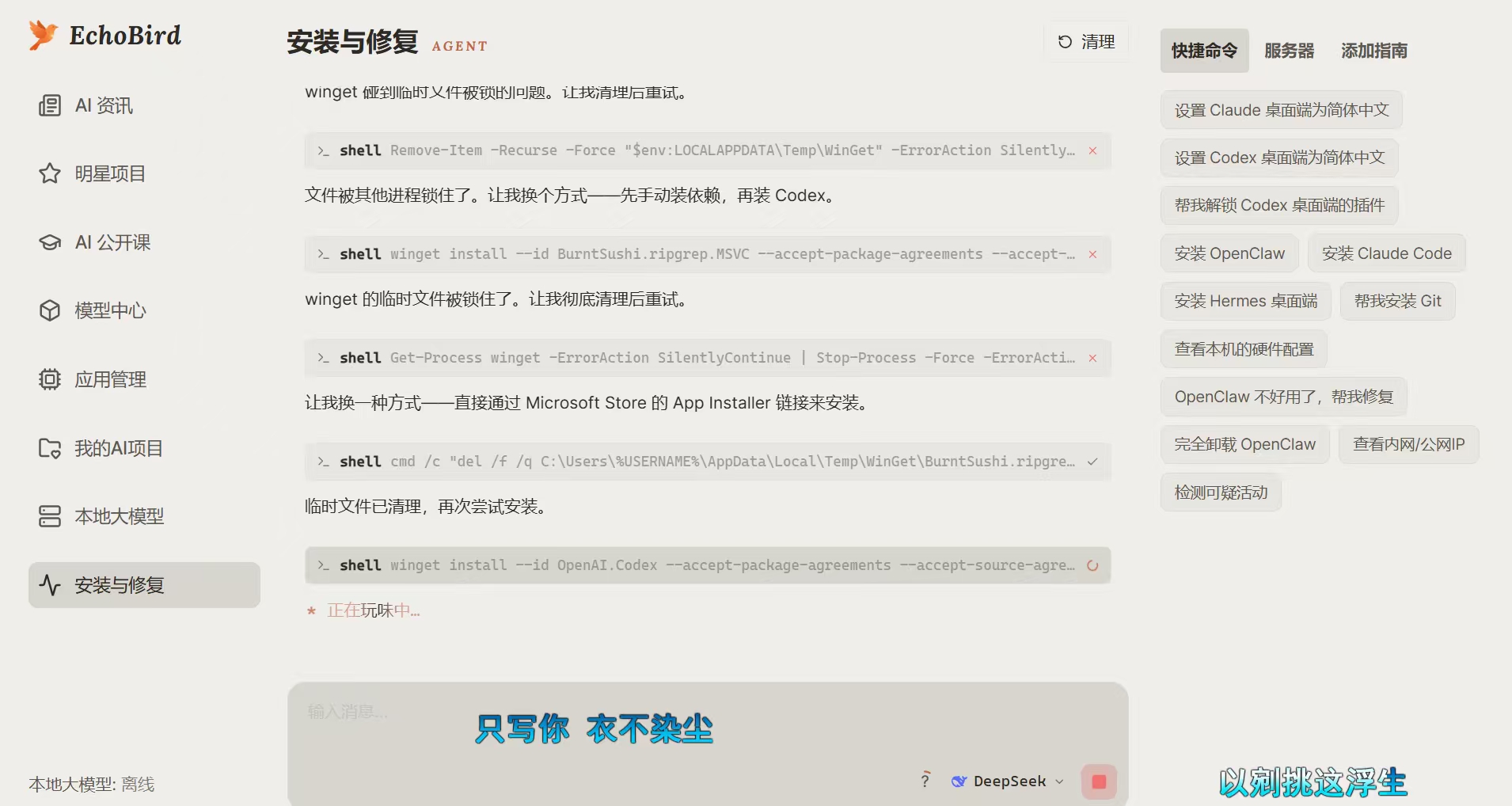1512x806 pixels.
Task: Click the EchoBird bird logo
Action: tap(43, 35)
